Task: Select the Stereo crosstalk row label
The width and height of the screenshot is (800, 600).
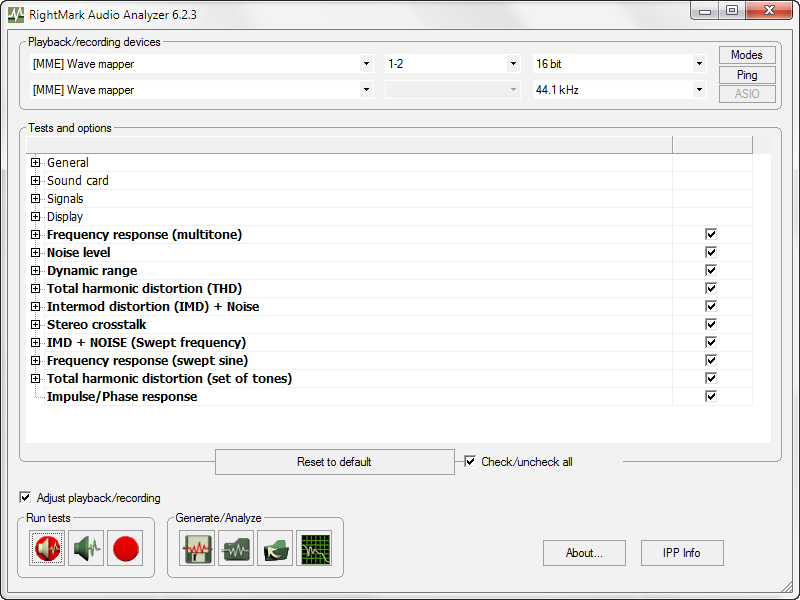Action: (96, 324)
